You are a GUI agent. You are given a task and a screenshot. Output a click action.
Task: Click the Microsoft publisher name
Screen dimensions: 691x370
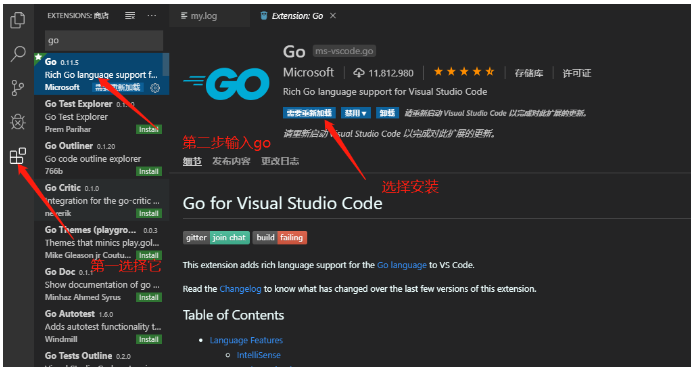(308, 73)
